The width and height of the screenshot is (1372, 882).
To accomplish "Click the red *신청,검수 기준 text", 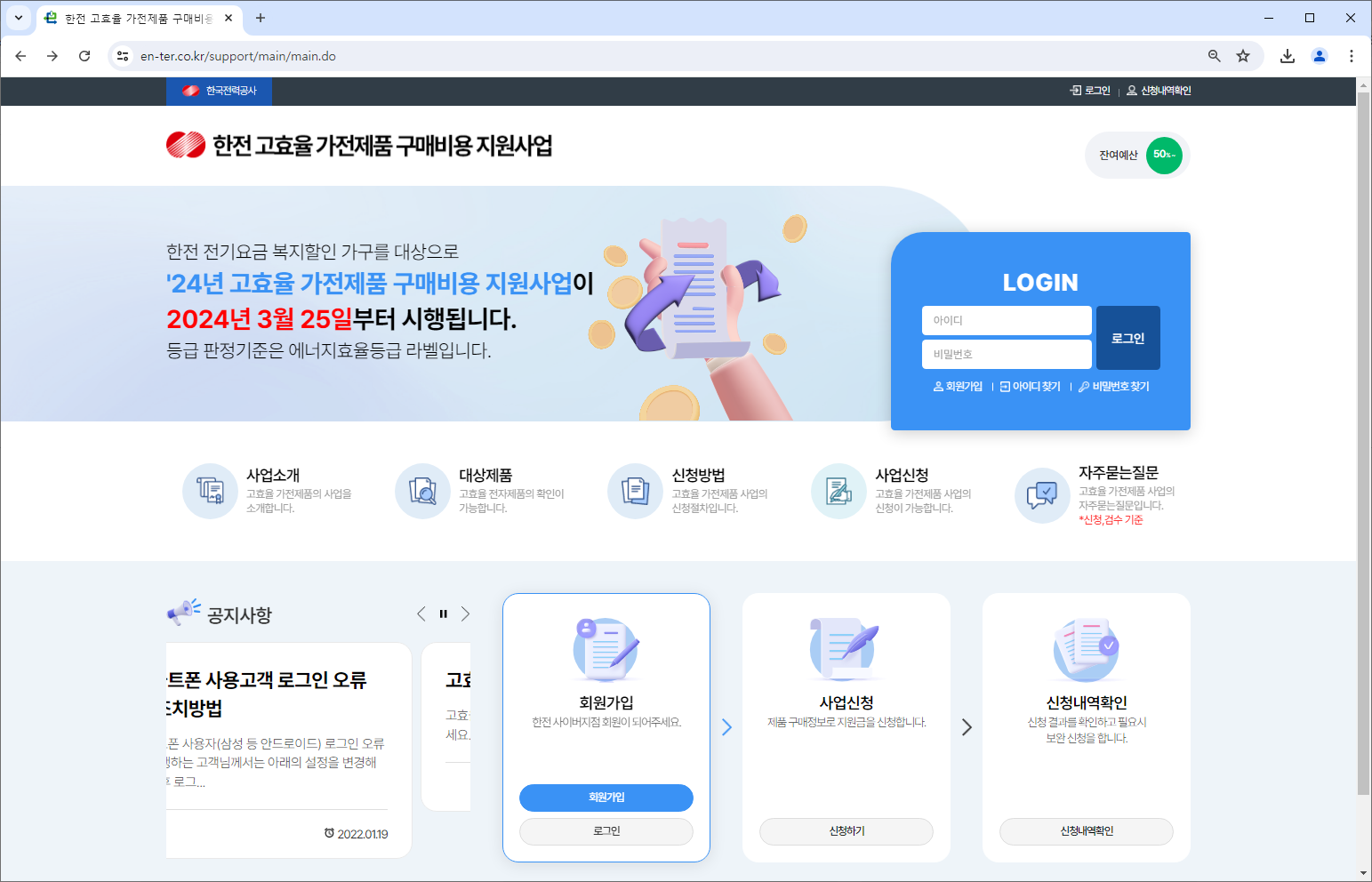I will point(1111,520).
